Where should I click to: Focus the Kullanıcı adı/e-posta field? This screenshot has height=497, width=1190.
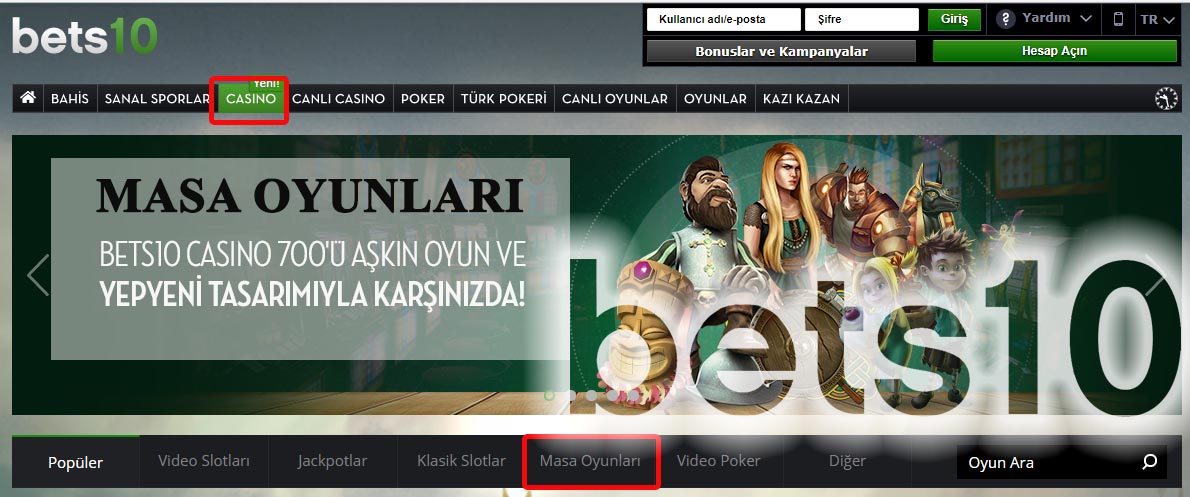pyautogui.click(x=723, y=20)
